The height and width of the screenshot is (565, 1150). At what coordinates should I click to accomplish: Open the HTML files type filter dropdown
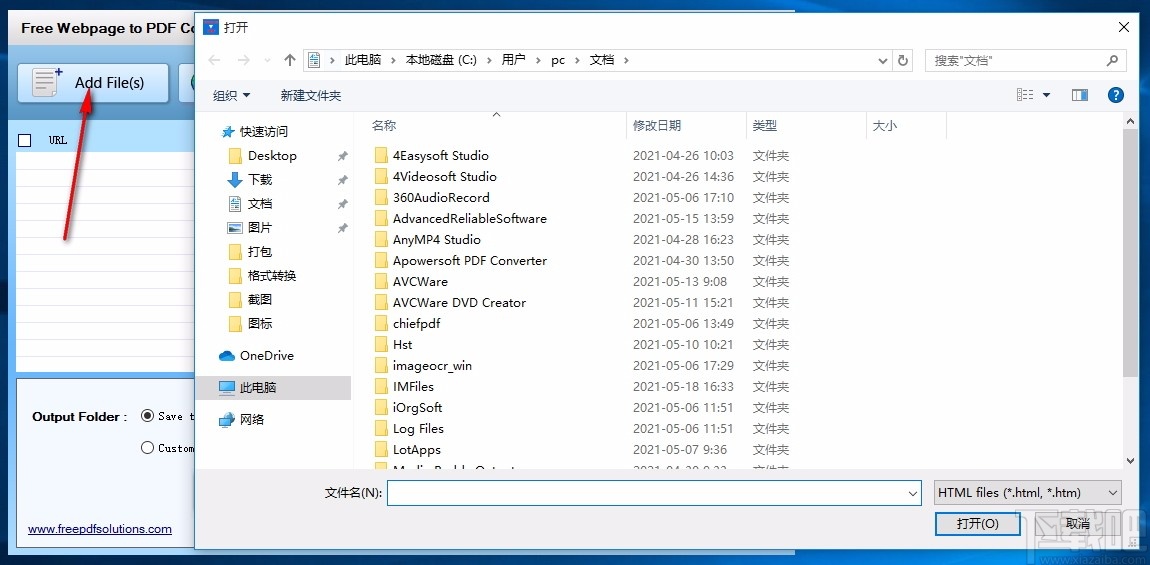click(x=1028, y=493)
